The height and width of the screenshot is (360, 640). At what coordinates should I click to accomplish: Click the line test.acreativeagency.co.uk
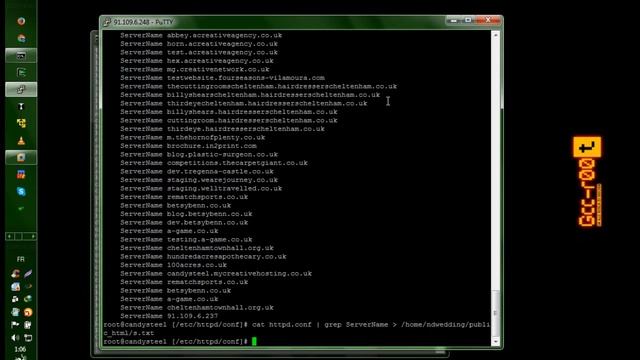tap(199, 53)
